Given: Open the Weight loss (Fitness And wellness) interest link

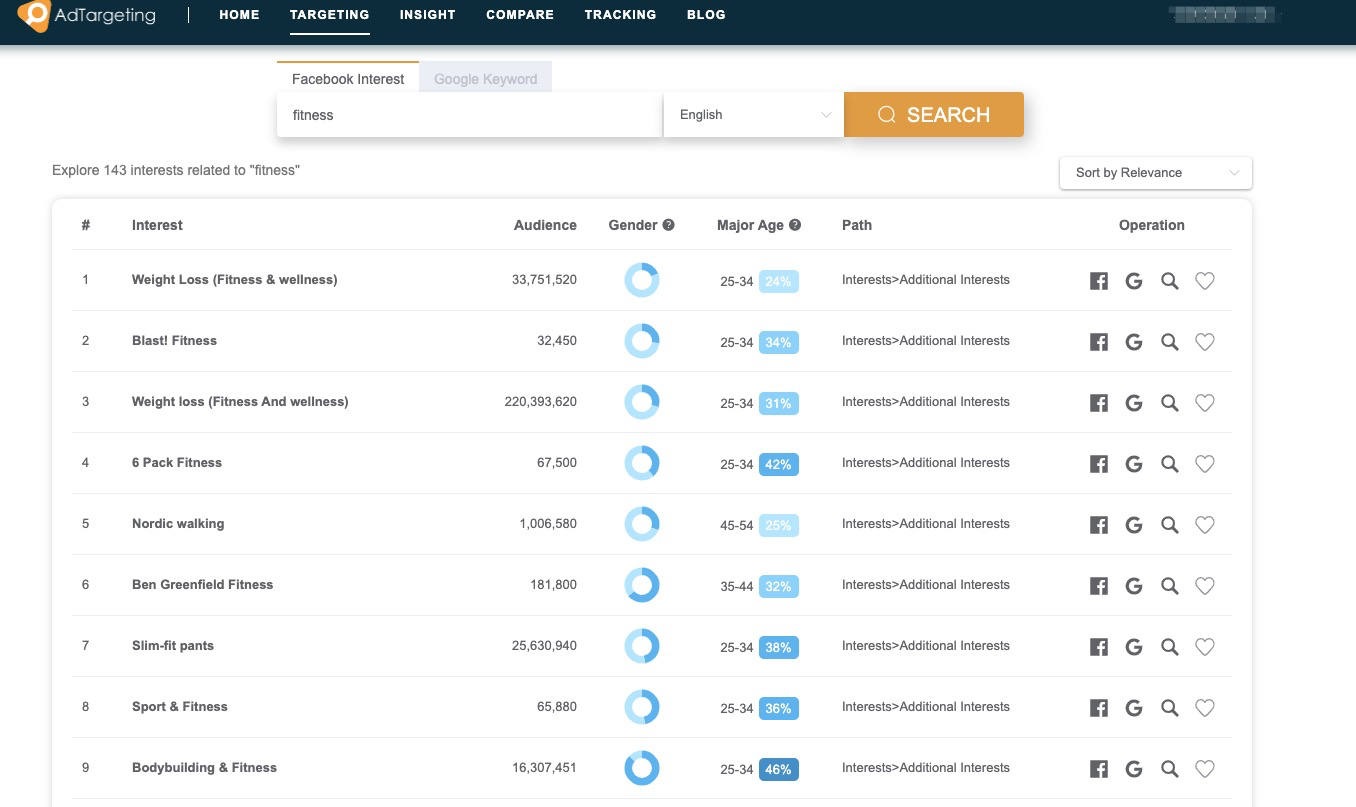Looking at the screenshot, I should (x=239, y=401).
